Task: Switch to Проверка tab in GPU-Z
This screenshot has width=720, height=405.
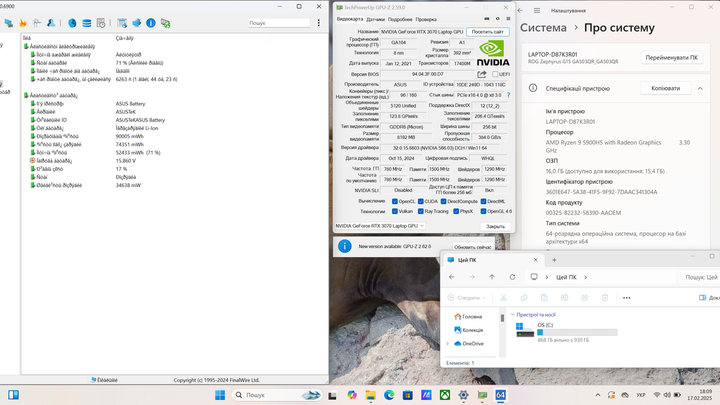Action: (x=426, y=19)
